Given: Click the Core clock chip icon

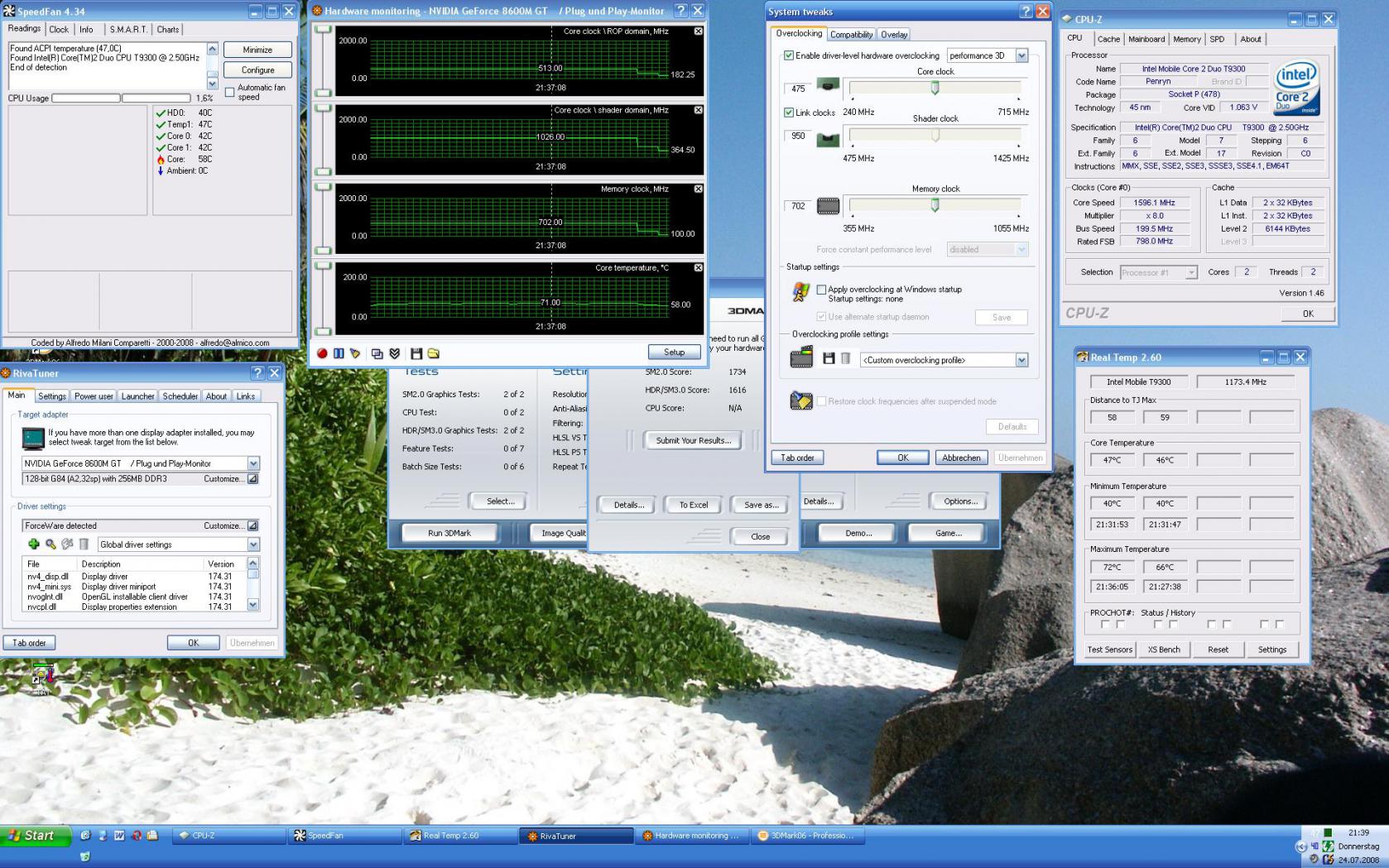Looking at the screenshot, I should [x=828, y=84].
